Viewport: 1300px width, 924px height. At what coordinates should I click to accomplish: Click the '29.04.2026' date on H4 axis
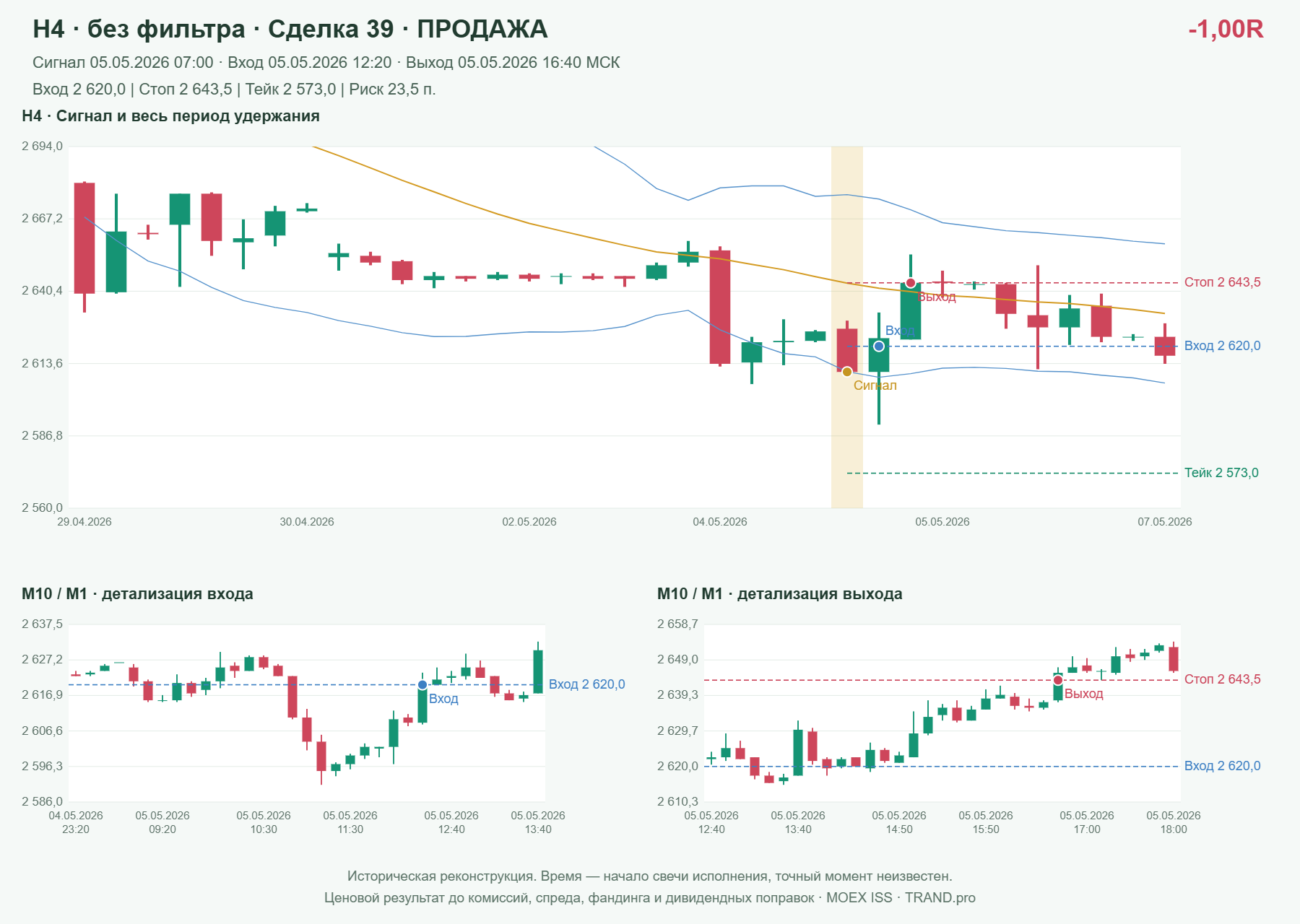pos(84,522)
